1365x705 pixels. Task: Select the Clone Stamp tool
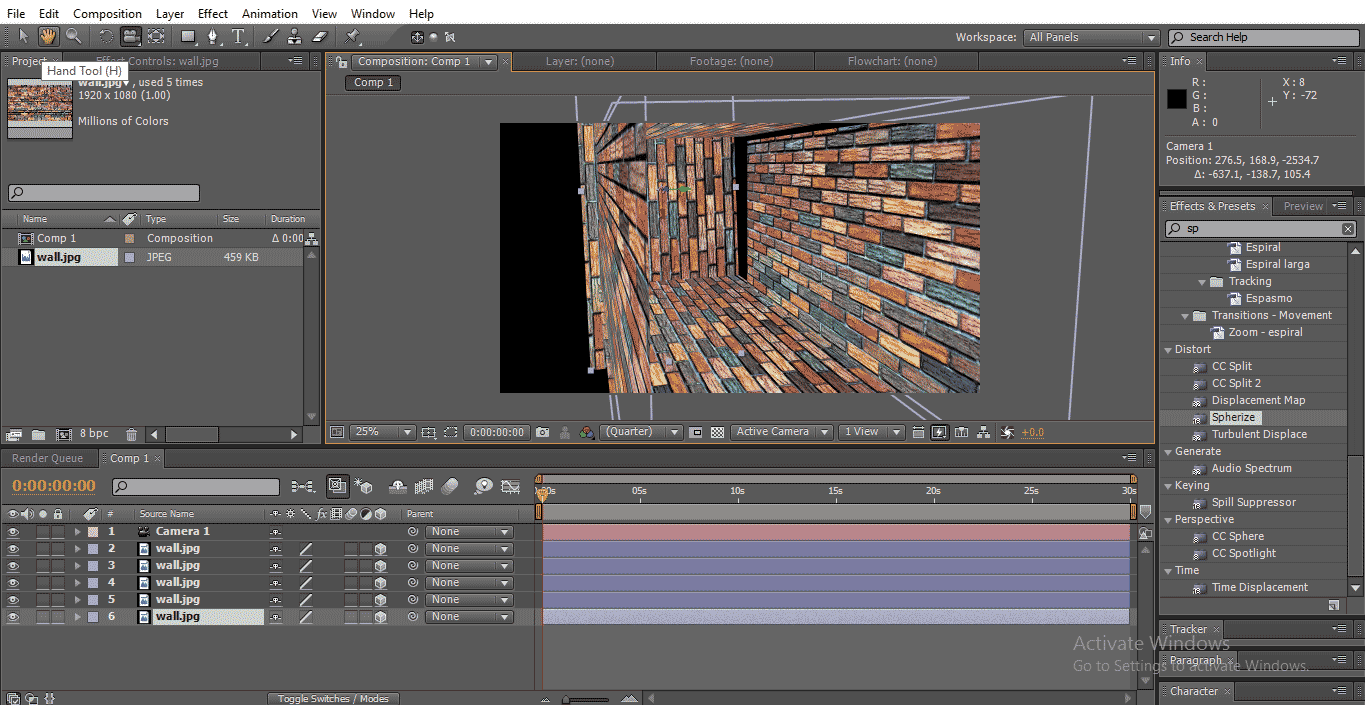(294, 37)
